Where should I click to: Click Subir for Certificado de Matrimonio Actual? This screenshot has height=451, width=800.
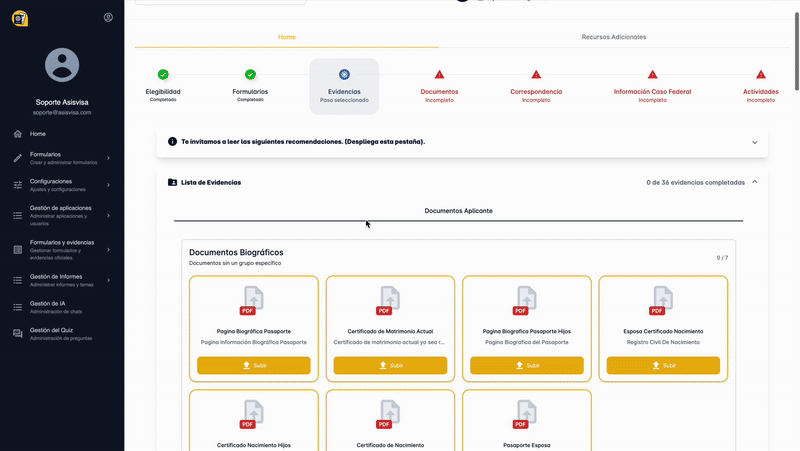coord(390,366)
